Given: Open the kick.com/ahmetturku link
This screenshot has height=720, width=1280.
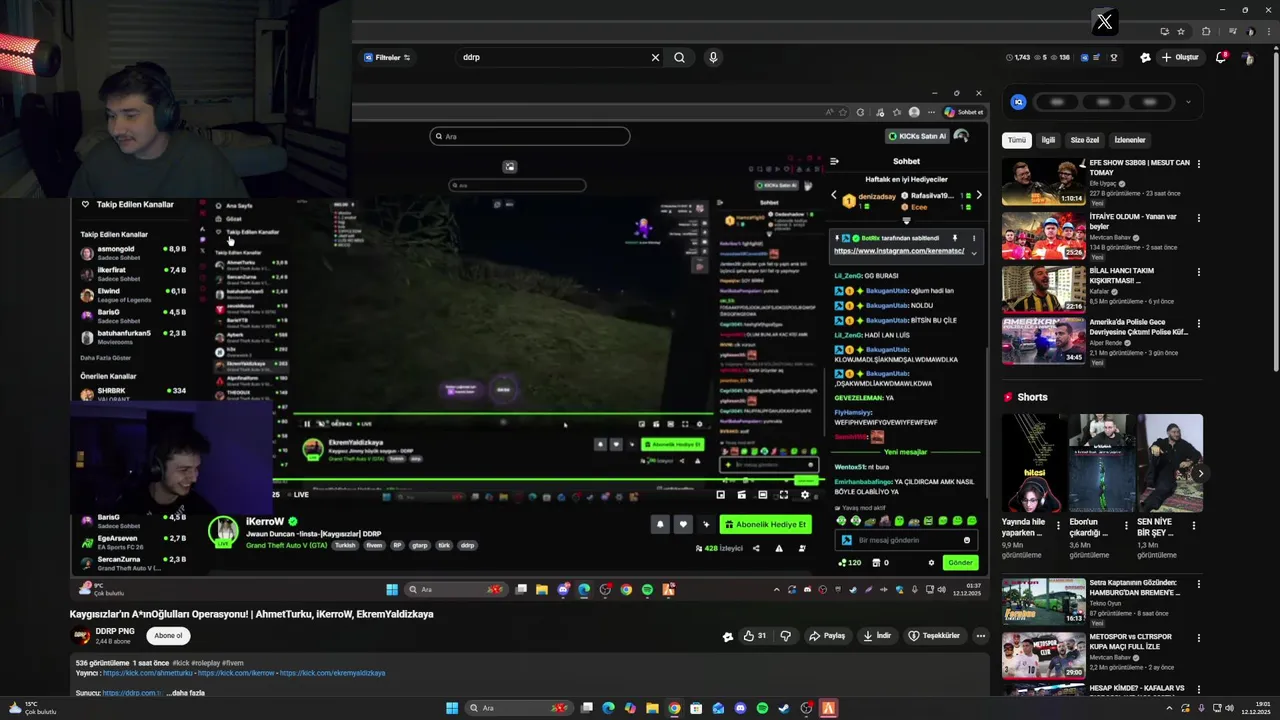Looking at the screenshot, I should point(148,673).
